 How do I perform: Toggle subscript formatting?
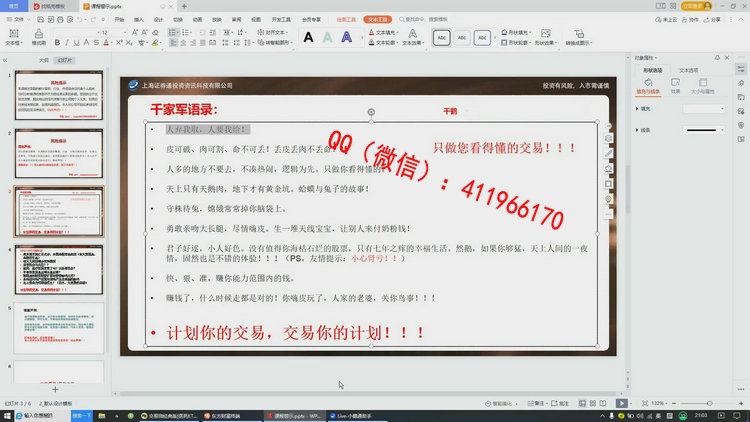click(129, 43)
